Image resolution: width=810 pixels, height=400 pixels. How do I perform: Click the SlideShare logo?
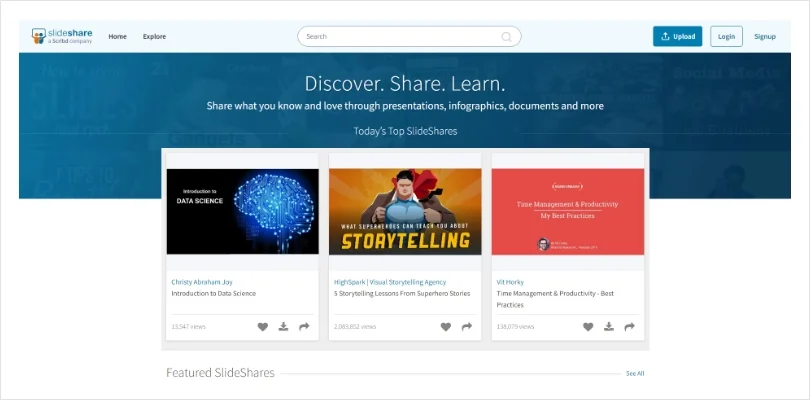click(x=62, y=36)
